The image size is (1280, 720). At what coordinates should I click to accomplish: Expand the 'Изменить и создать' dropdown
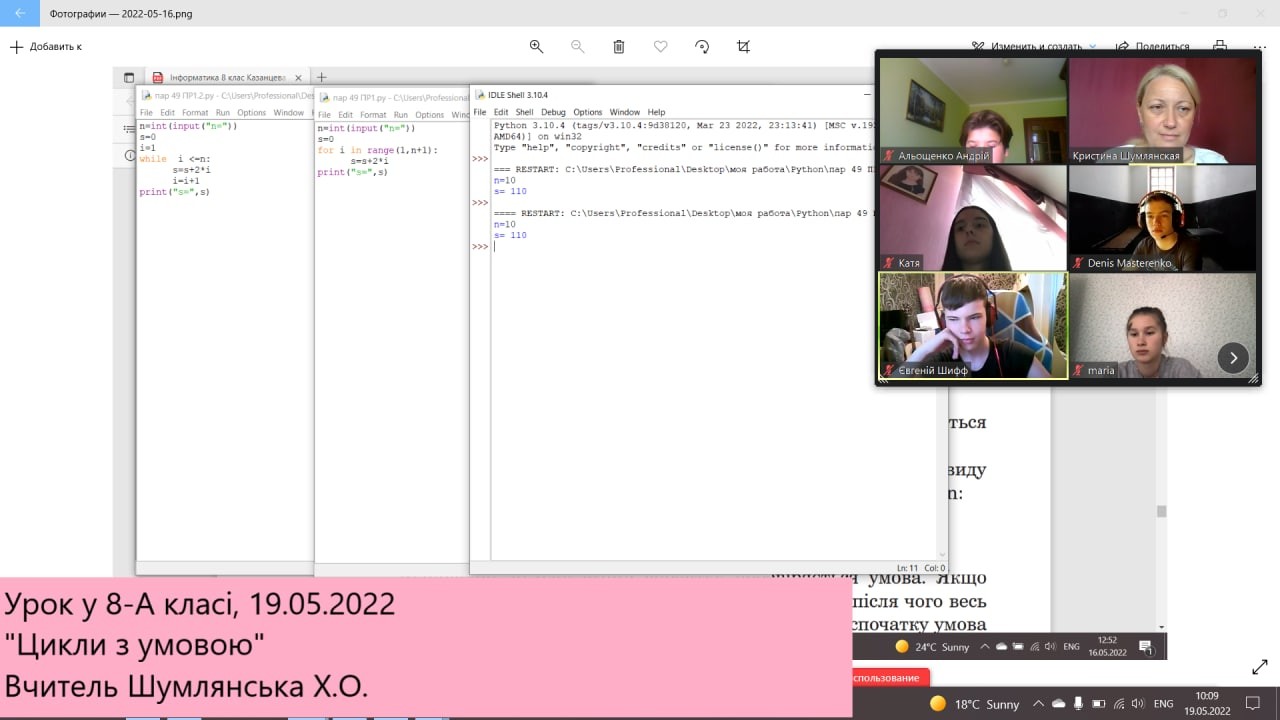coord(1092,46)
